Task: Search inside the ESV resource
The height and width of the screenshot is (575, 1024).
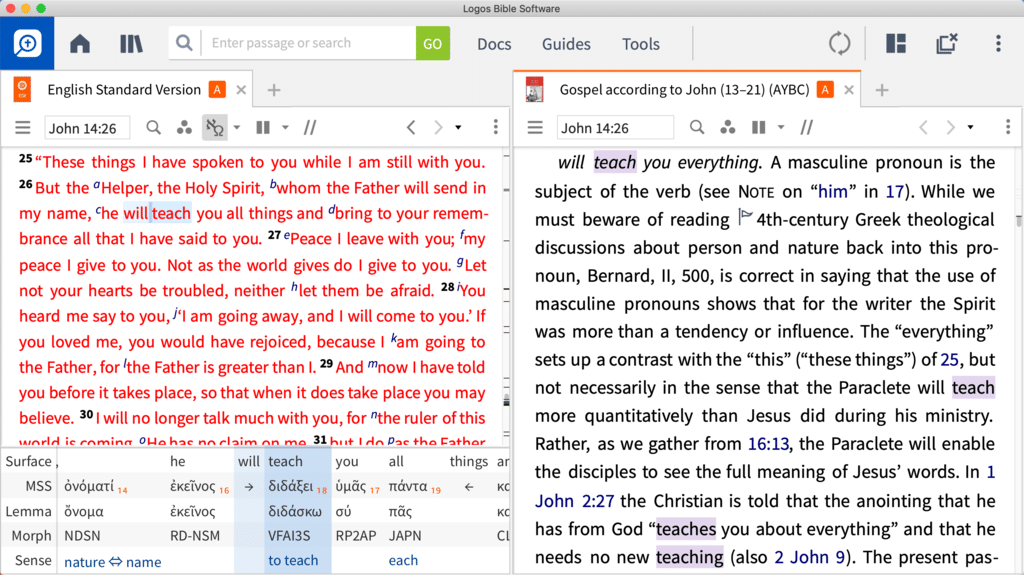Action: pos(153,127)
